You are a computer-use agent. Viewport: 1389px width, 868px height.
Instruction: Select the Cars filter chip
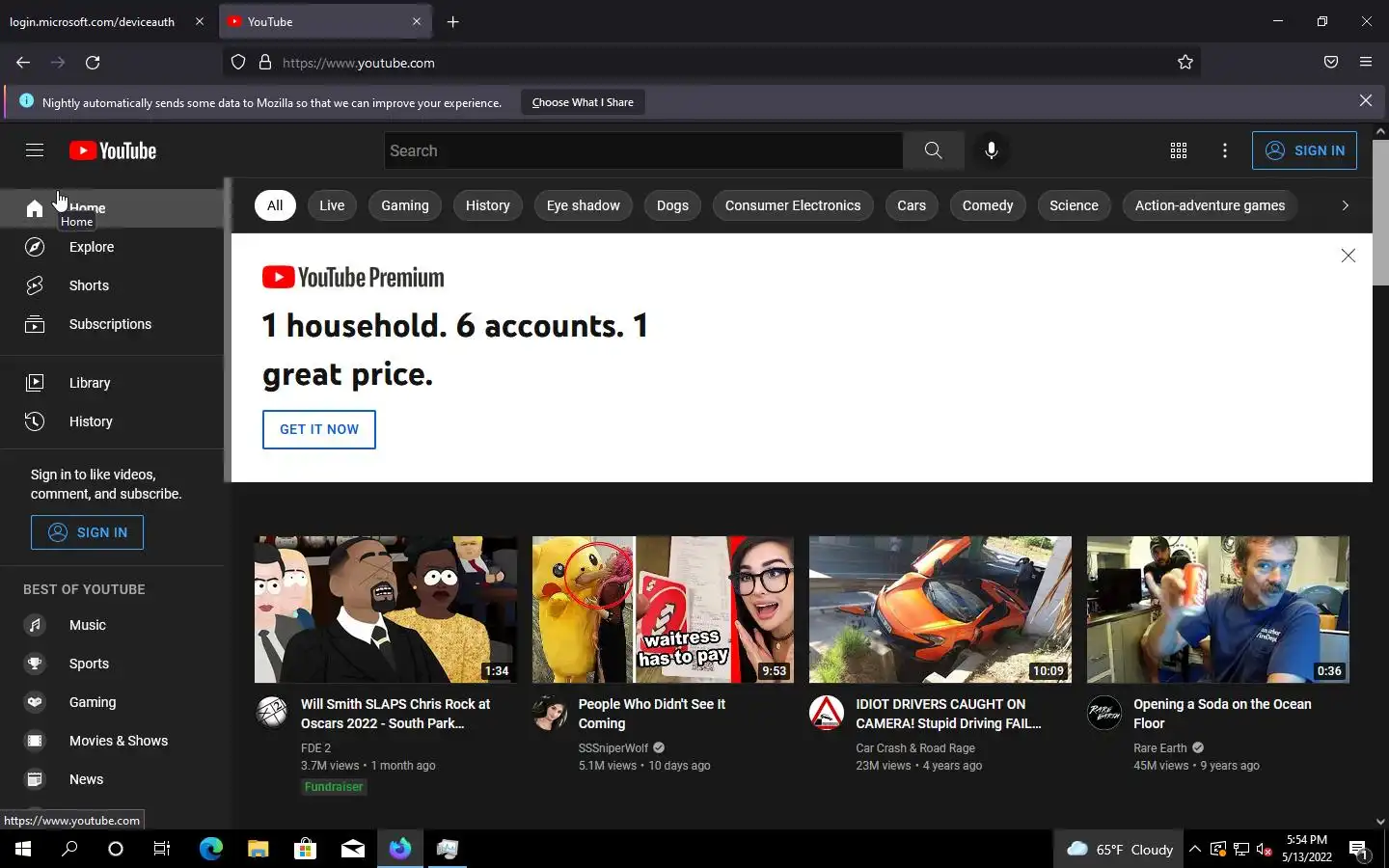[912, 205]
